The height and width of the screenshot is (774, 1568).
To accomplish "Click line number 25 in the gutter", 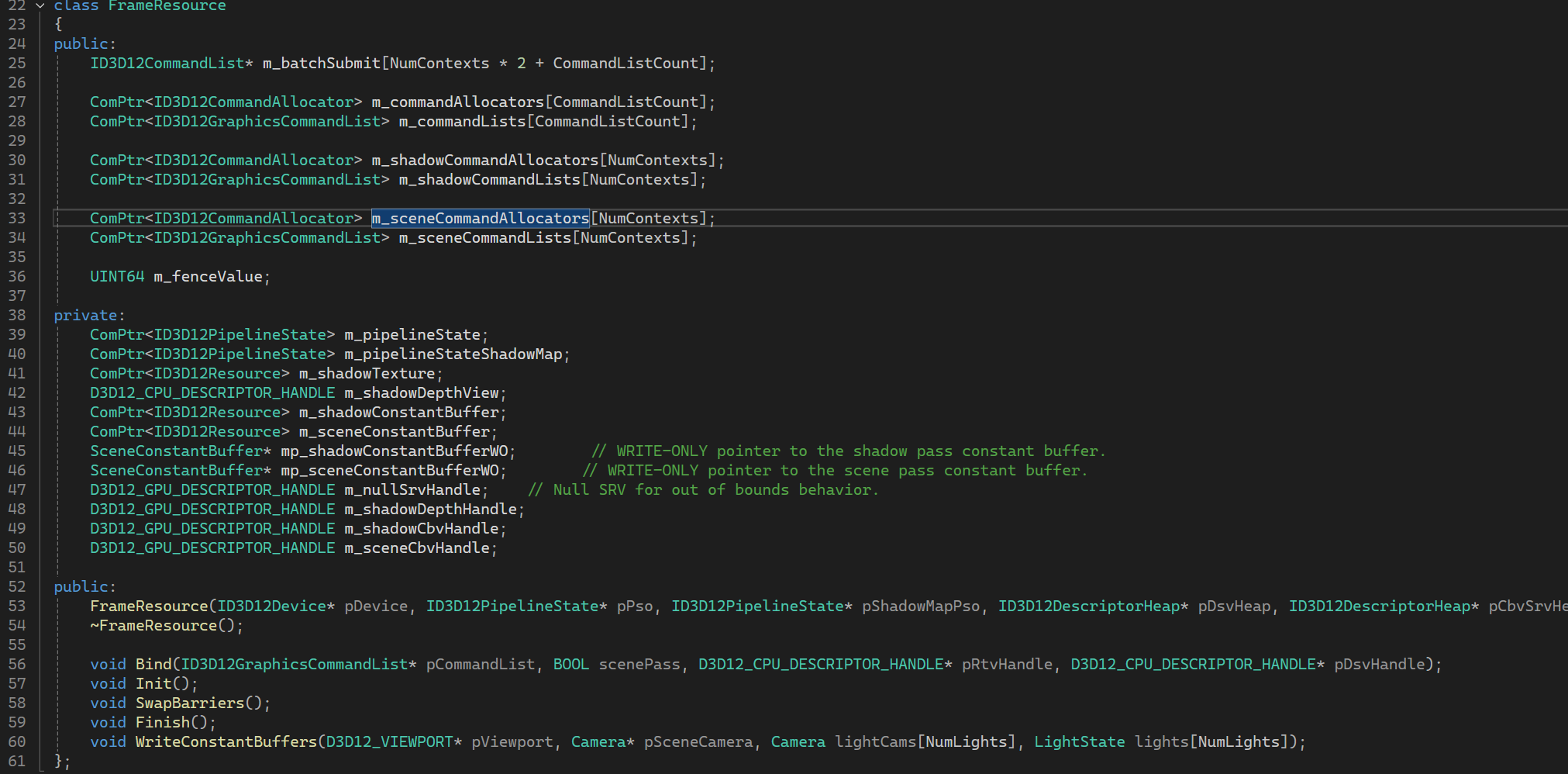I will [17, 63].
